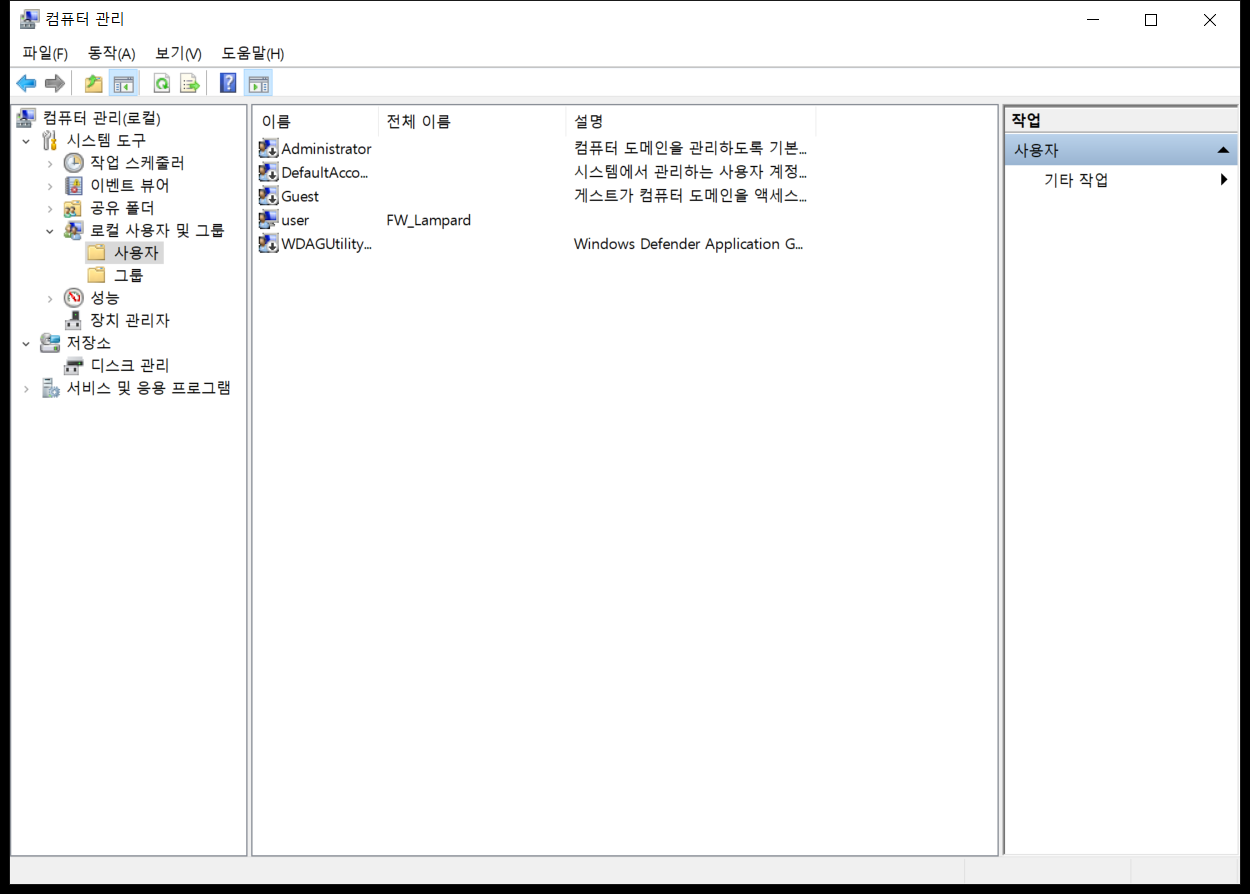Click the Export list toolbar icon
Image resolution: width=1250 pixels, height=894 pixels.
pyautogui.click(x=190, y=84)
